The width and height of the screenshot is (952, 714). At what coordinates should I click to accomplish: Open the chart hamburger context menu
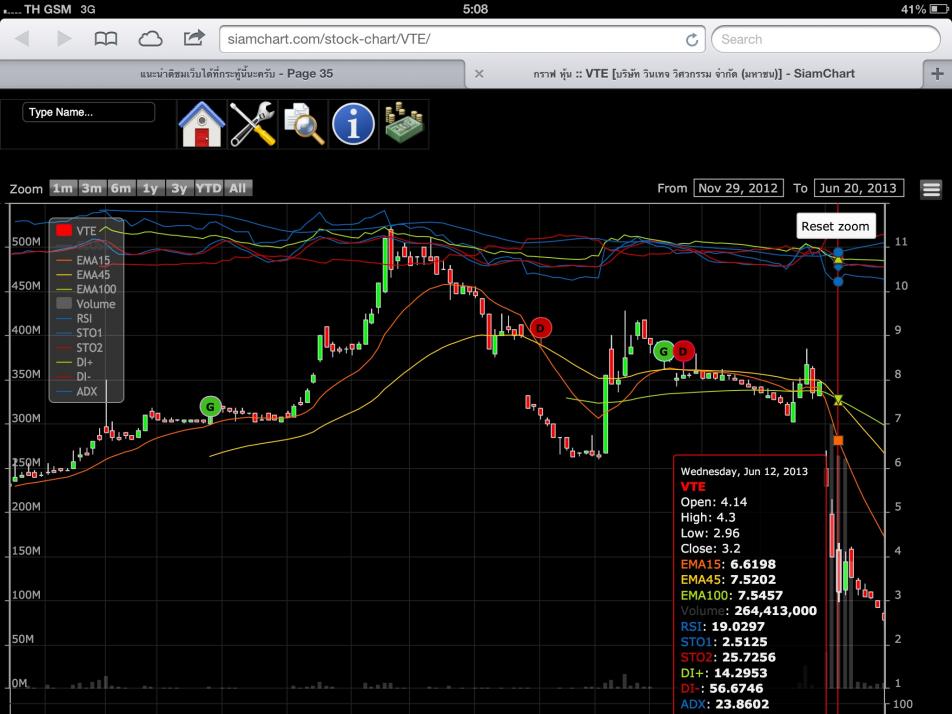[931, 189]
